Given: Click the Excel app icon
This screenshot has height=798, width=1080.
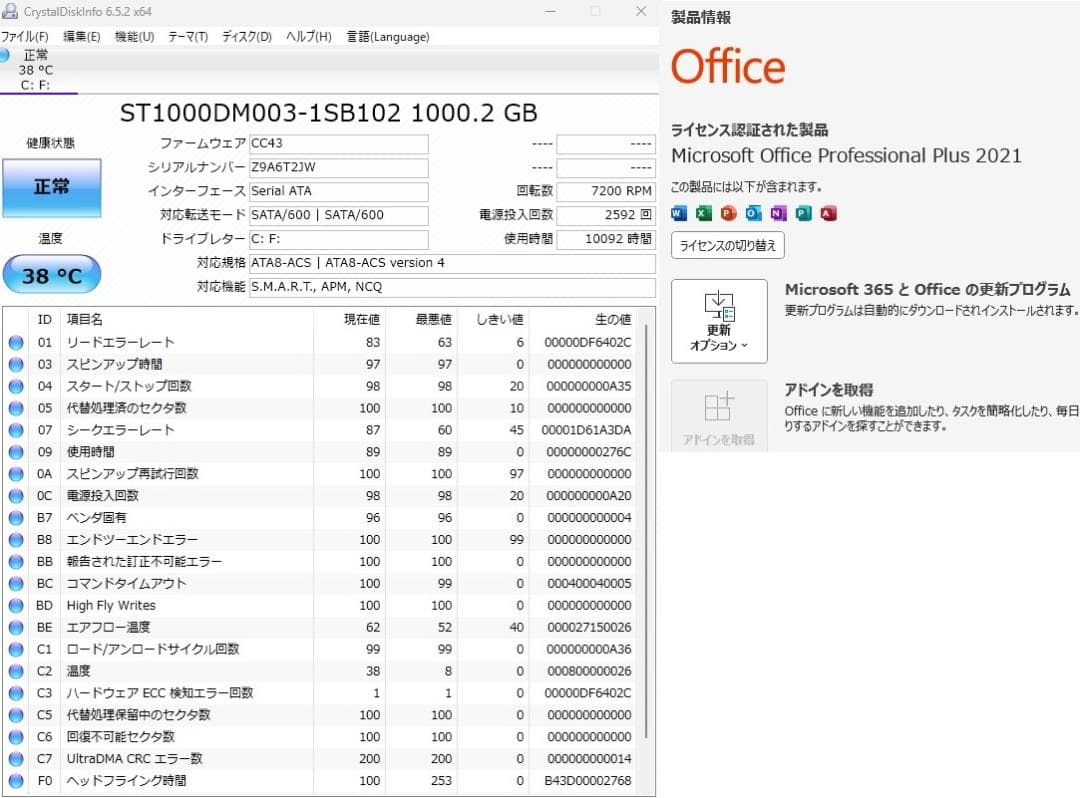Looking at the screenshot, I should point(703,213).
